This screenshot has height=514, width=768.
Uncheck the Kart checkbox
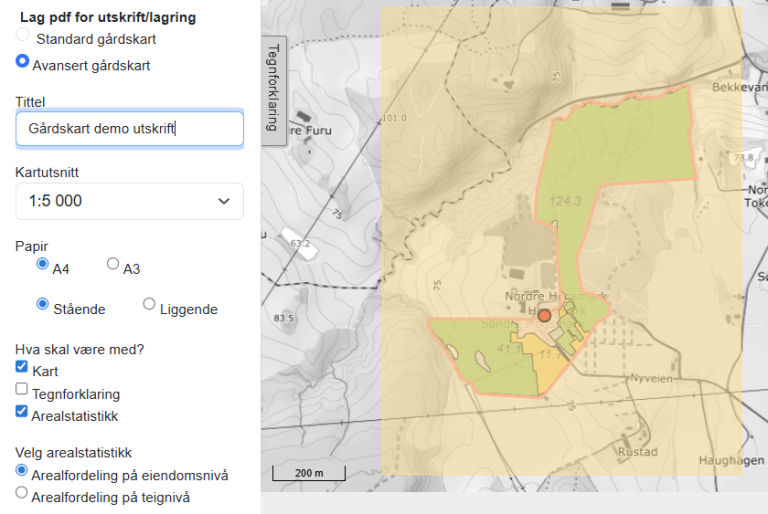[x=22, y=368]
